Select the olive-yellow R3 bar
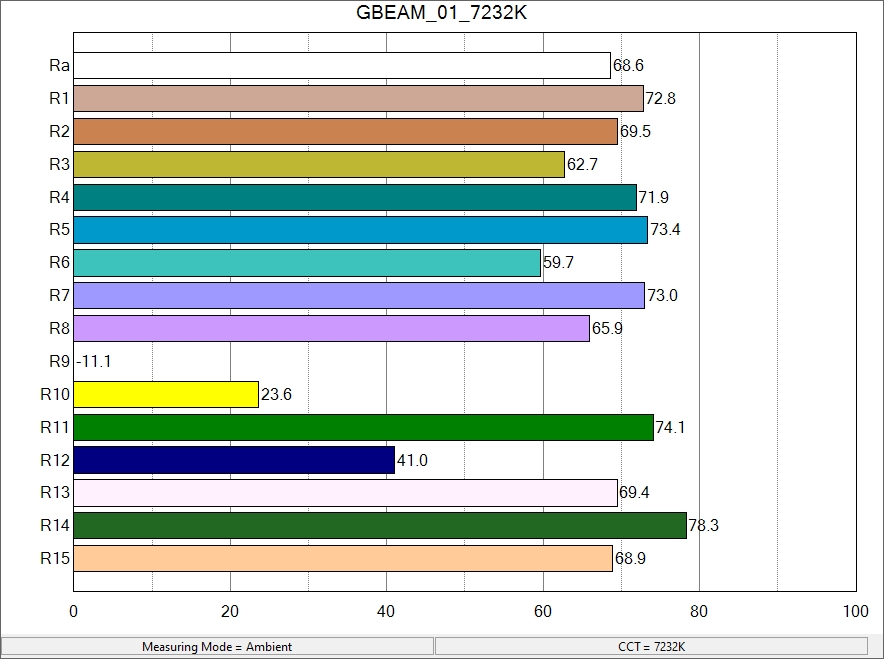 click(x=319, y=164)
